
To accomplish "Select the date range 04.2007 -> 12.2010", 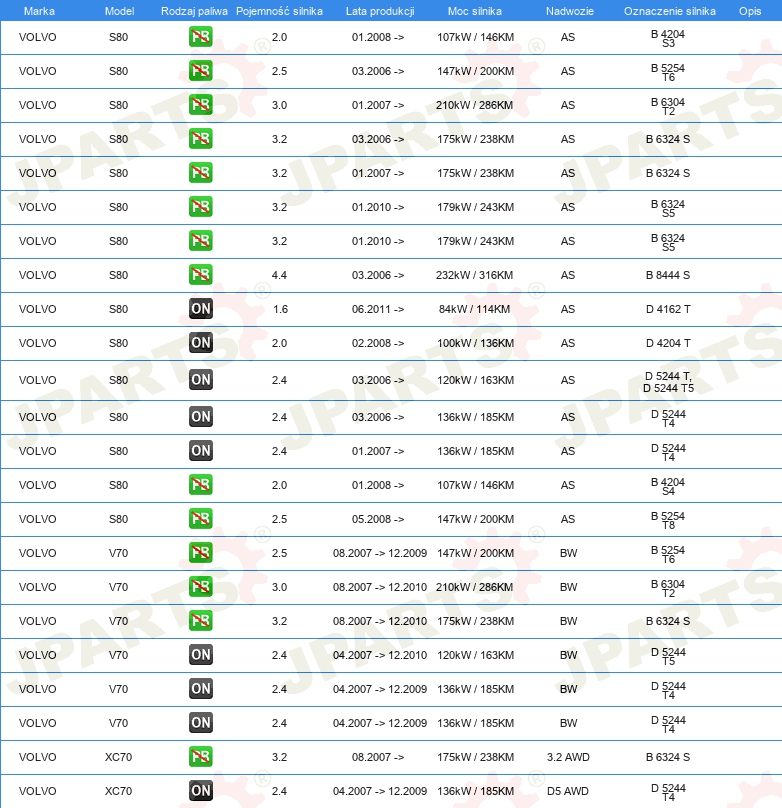I will pyautogui.click(x=380, y=655).
